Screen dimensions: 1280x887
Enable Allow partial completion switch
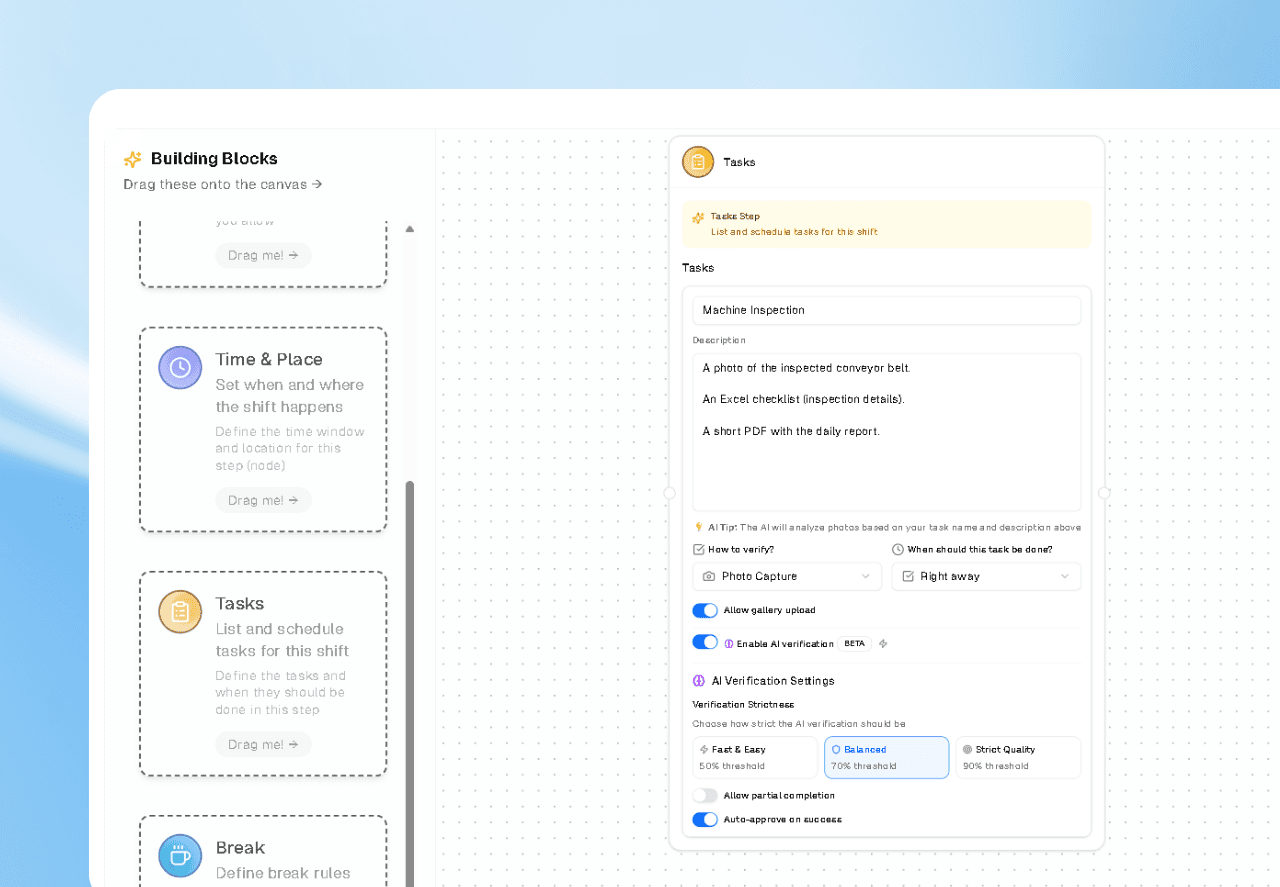click(x=705, y=795)
